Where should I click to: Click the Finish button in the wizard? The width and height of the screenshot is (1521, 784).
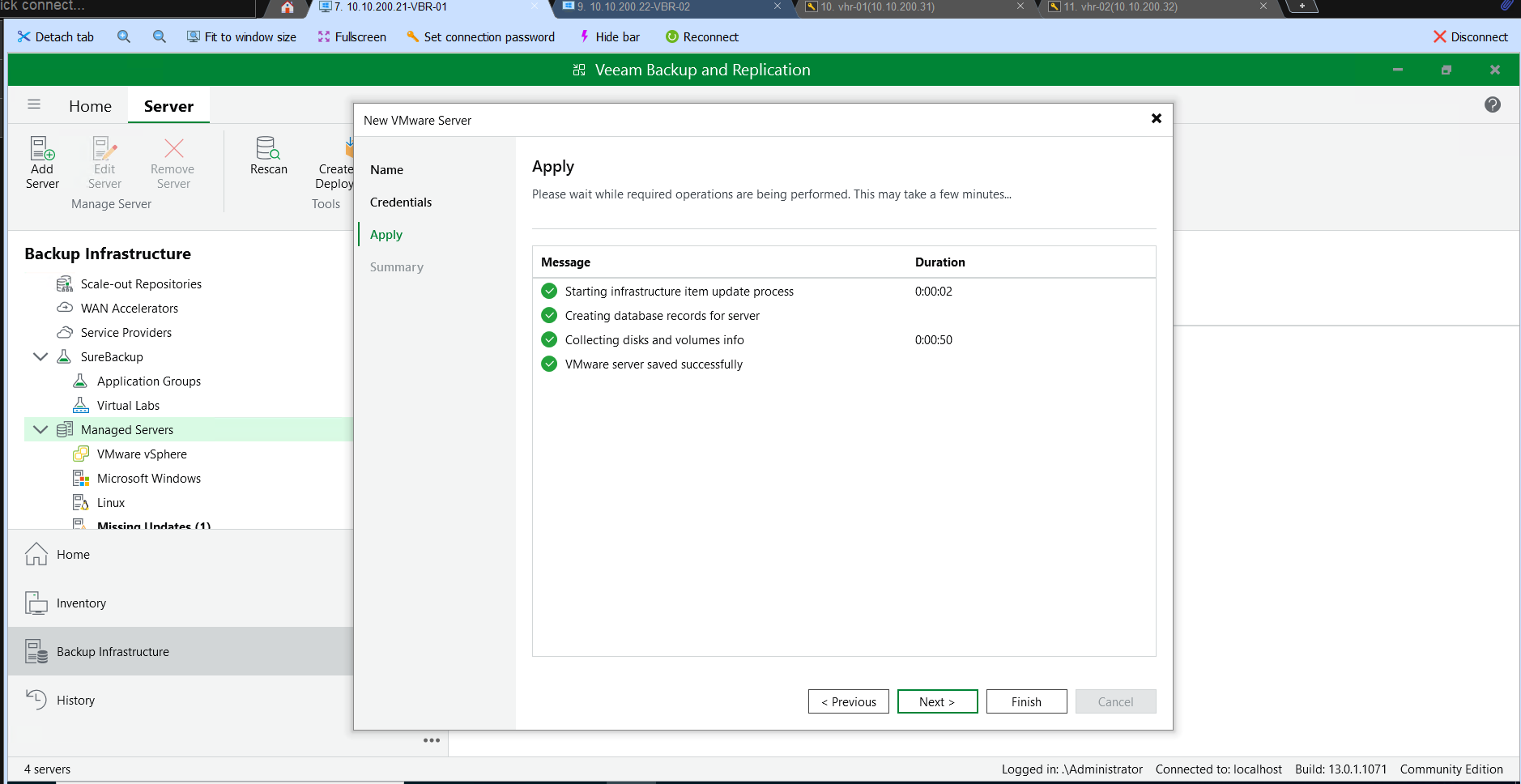[x=1027, y=701]
